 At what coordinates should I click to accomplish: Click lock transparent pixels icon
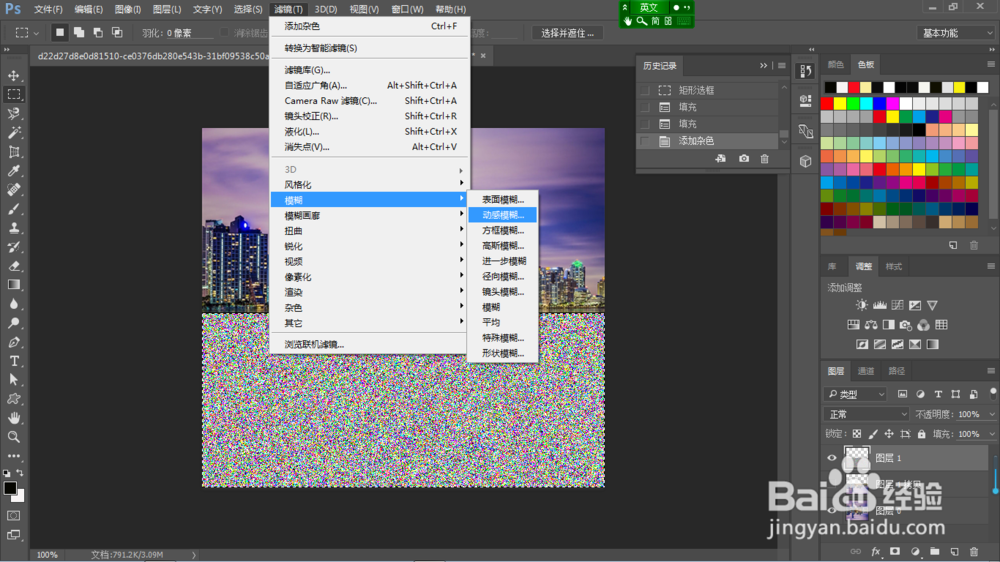tap(857, 434)
